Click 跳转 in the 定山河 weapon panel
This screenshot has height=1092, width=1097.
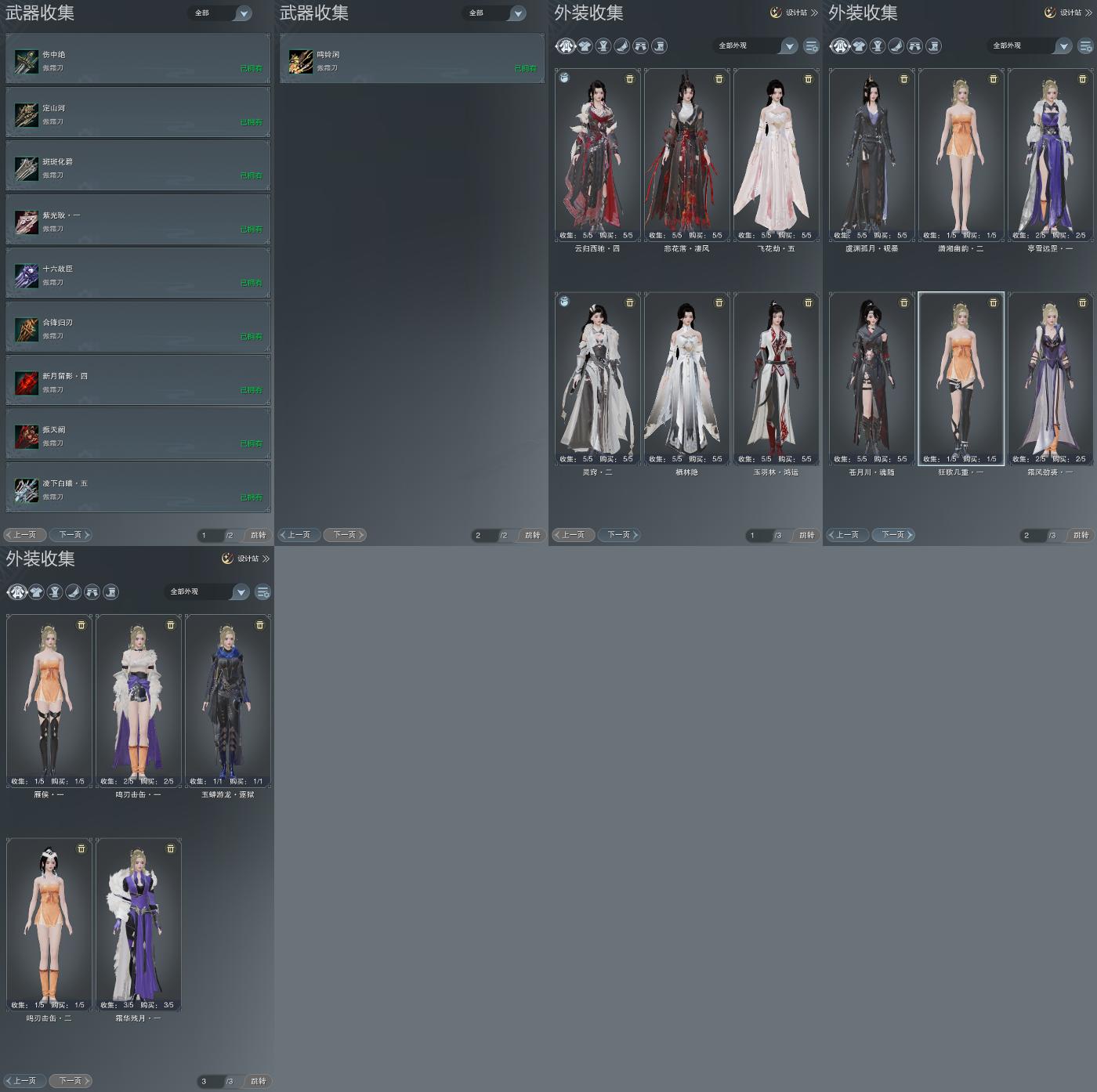click(x=259, y=535)
